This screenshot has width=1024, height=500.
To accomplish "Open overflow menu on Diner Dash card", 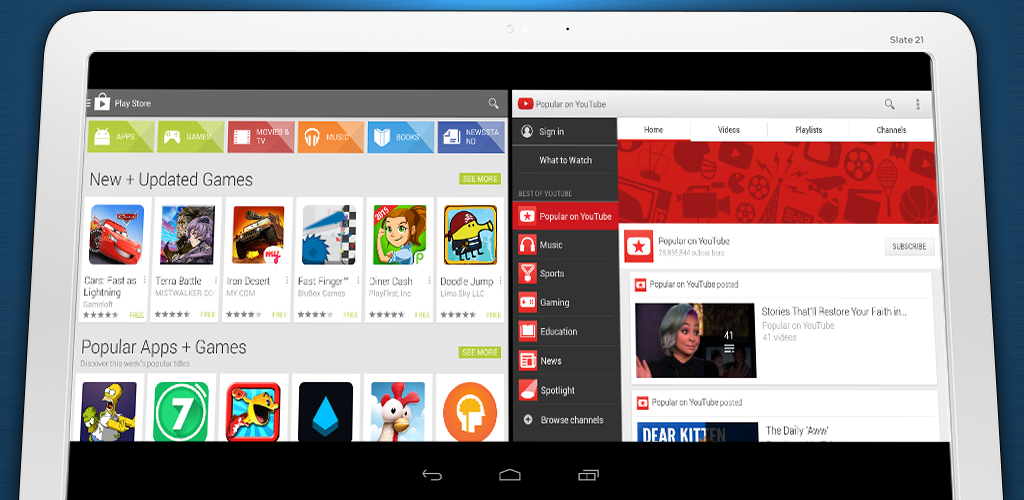I will point(429,281).
